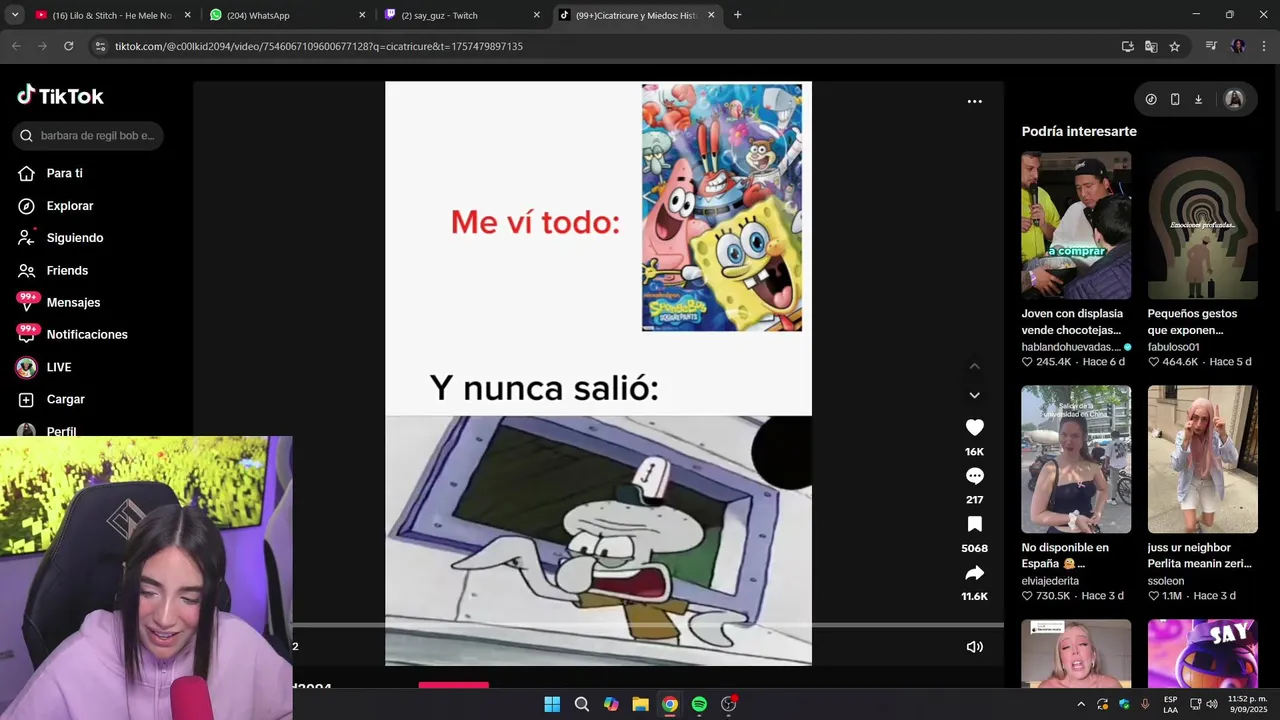Screen dimensions: 1280x720
Task: Open the get app phone icon
Action: point(1175,99)
